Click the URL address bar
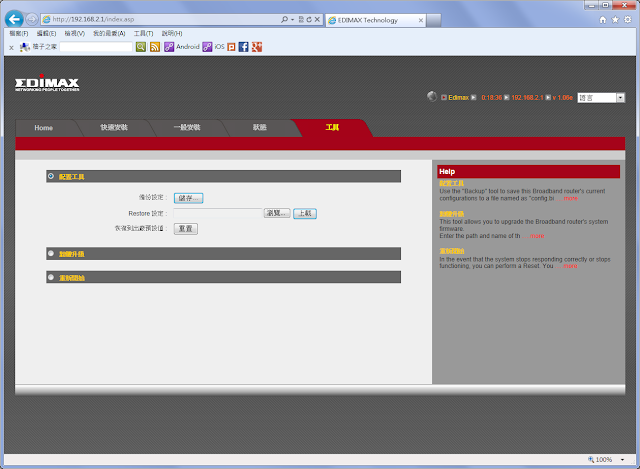 coord(160,19)
